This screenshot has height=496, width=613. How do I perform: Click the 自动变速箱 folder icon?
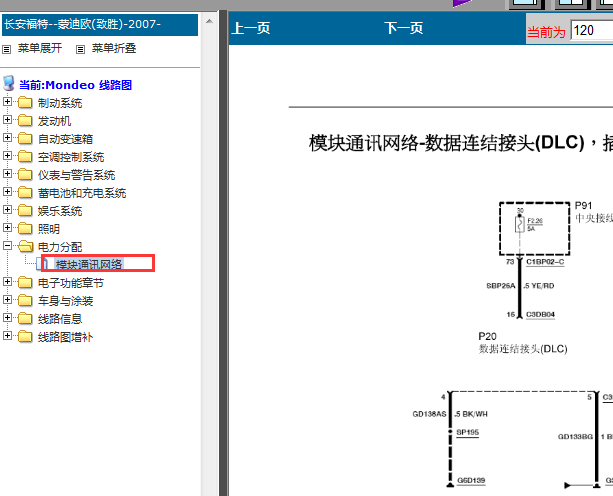(x=25, y=138)
